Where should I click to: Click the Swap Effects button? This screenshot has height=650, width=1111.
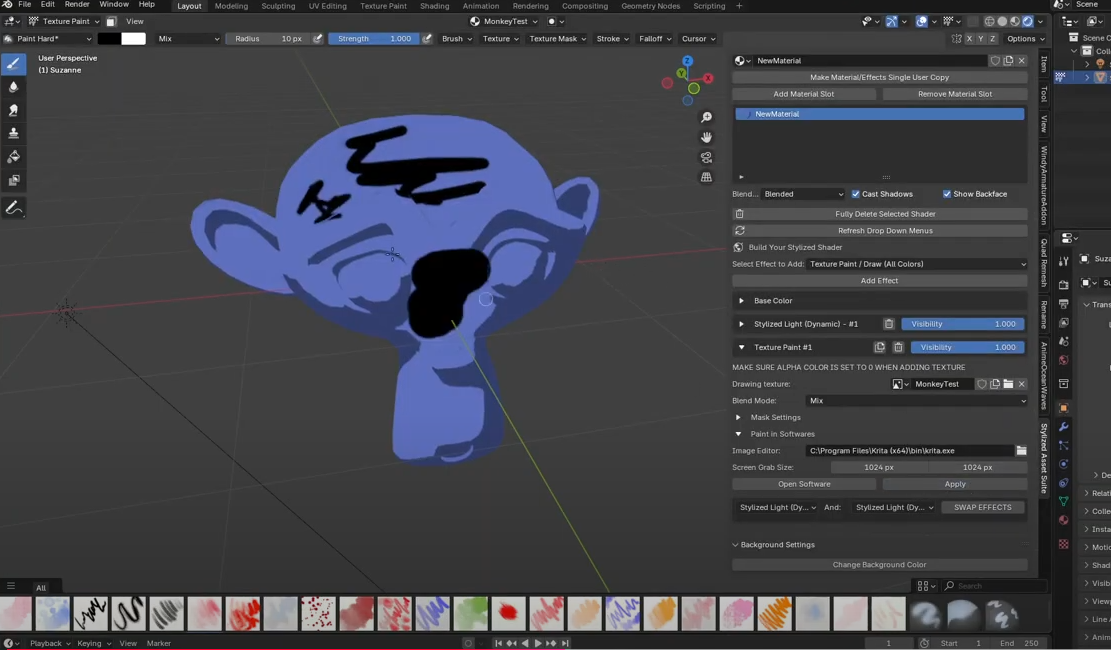click(982, 507)
